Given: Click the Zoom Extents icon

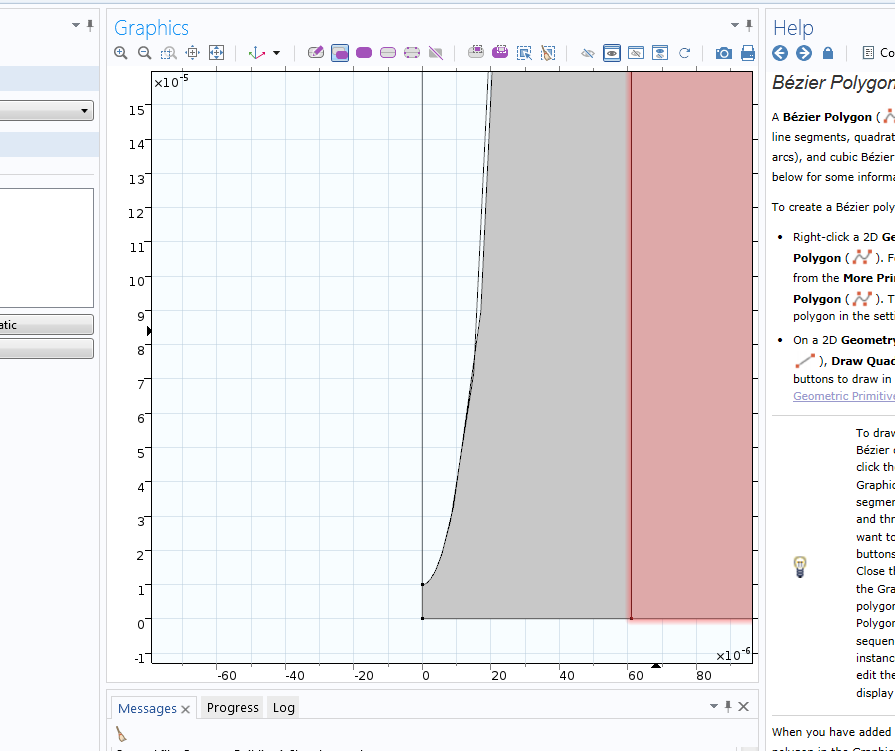Looking at the screenshot, I should (x=216, y=53).
